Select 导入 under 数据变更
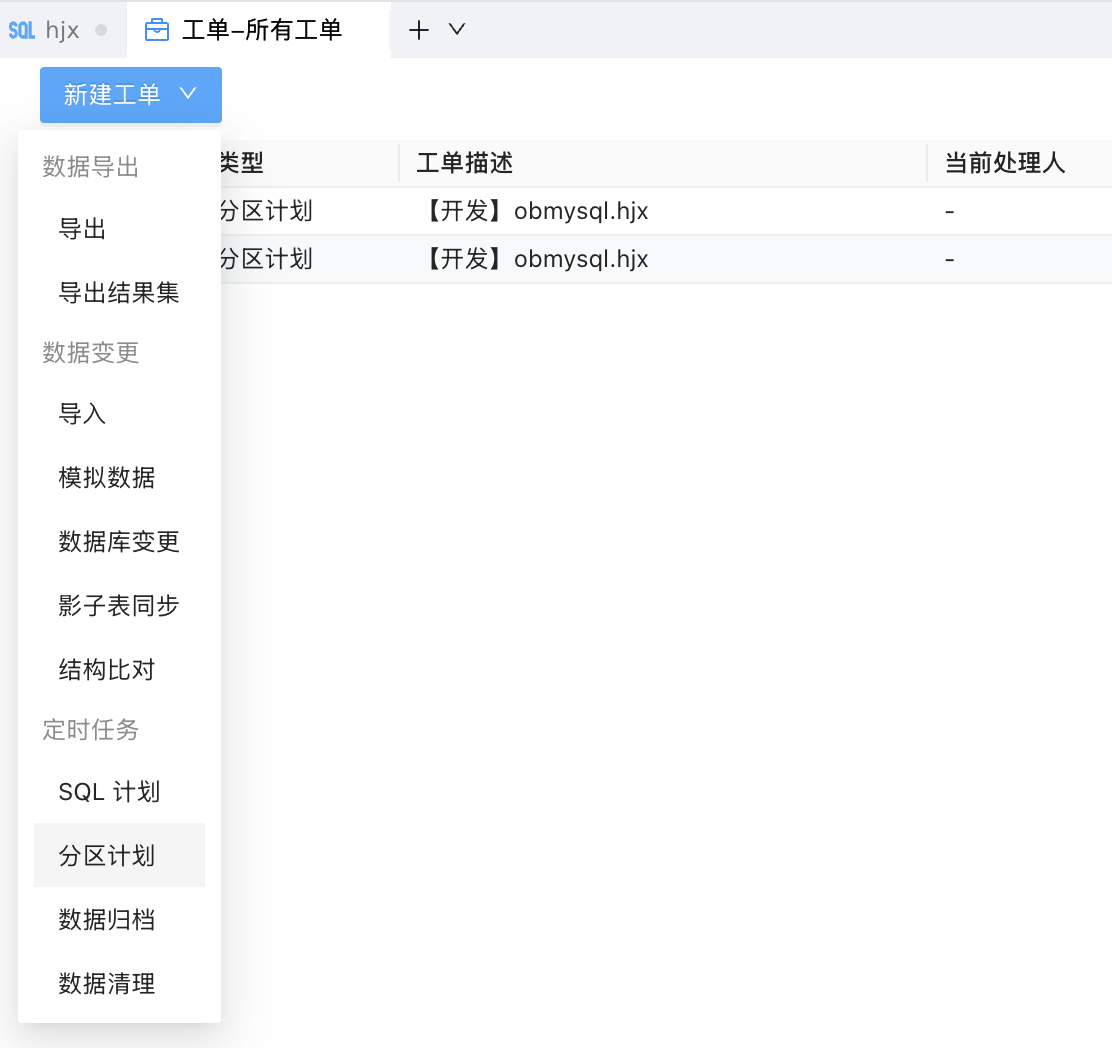 point(83,414)
